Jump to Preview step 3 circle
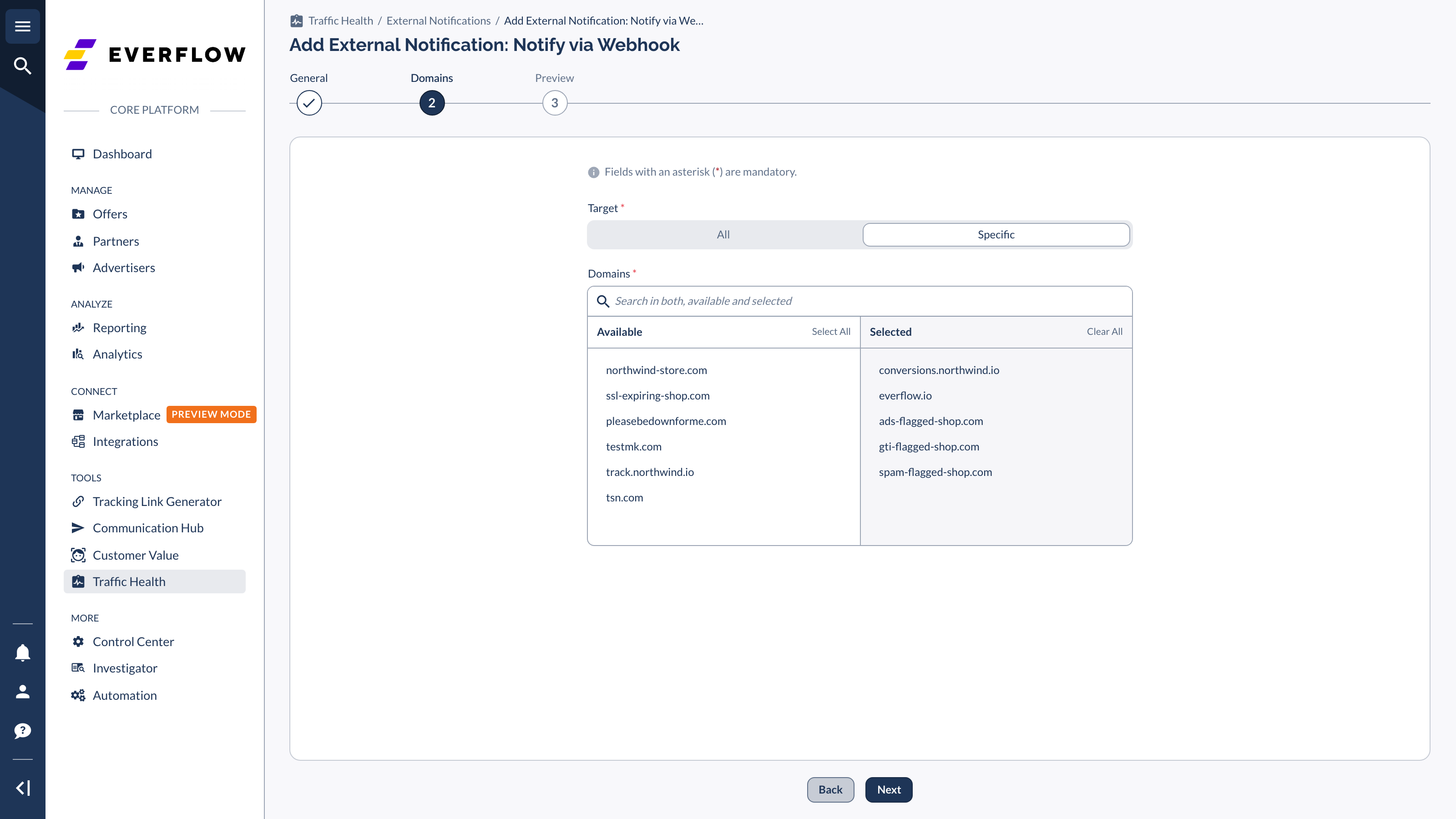 [x=555, y=103]
